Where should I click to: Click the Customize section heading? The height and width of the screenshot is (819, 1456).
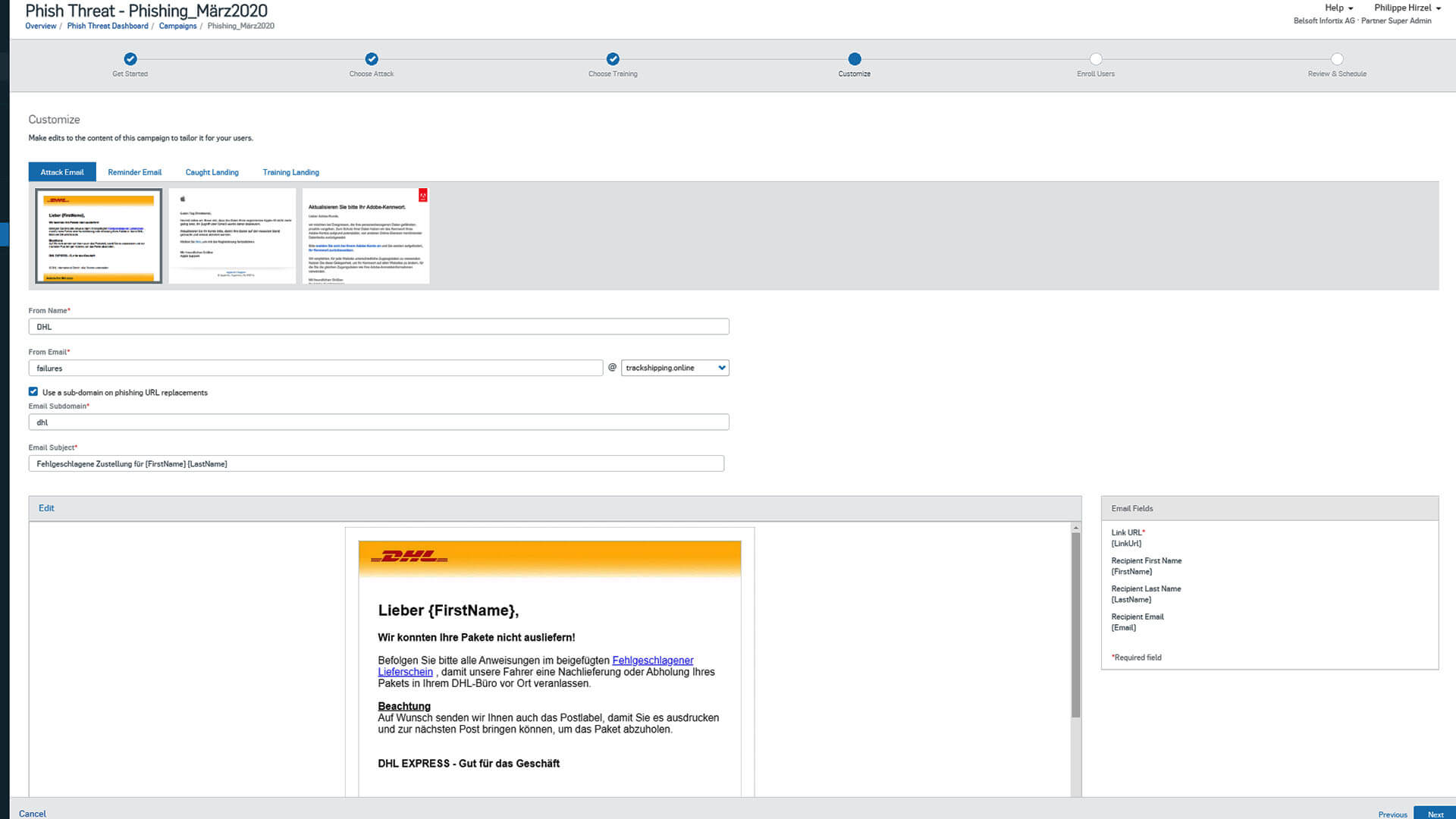(x=54, y=120)
